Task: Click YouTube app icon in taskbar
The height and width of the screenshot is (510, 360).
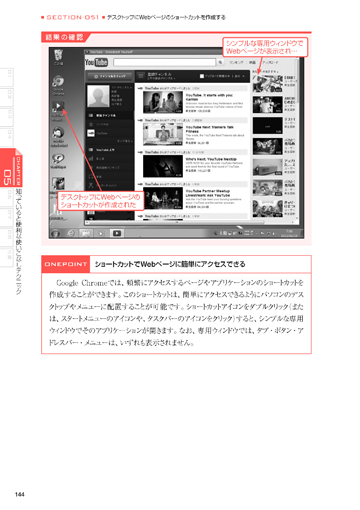Action: [x=117, y=233]
